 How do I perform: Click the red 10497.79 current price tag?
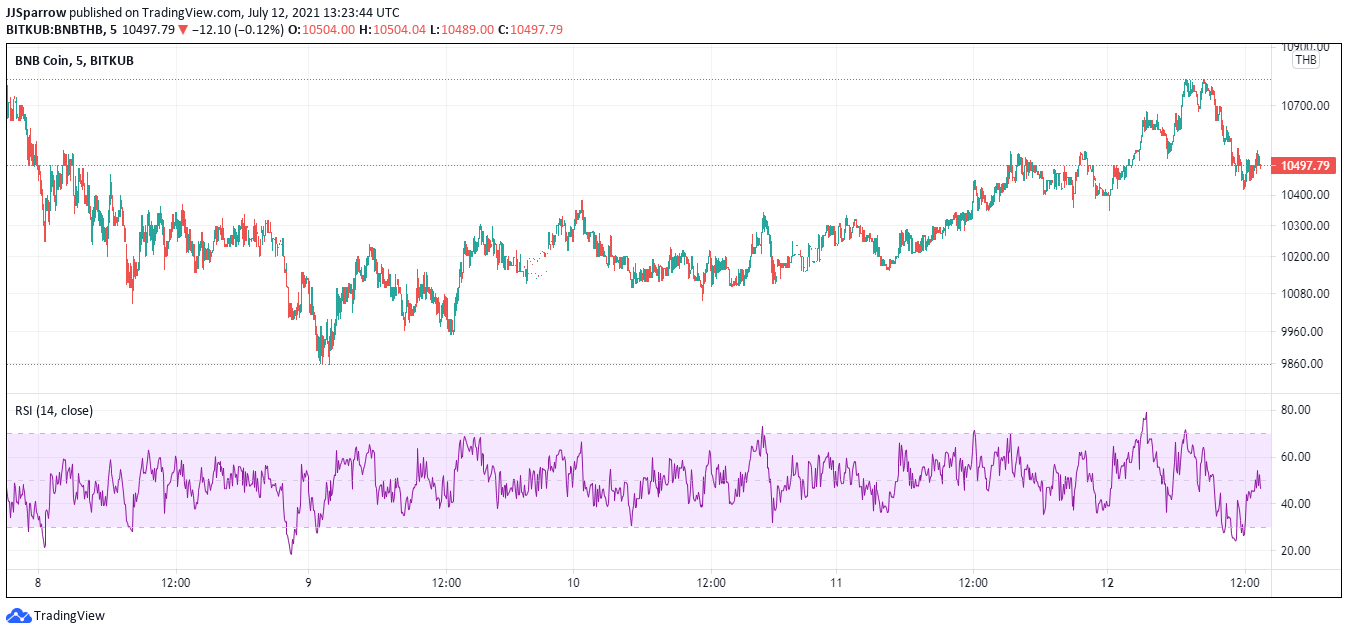(x=1304, y=165)
